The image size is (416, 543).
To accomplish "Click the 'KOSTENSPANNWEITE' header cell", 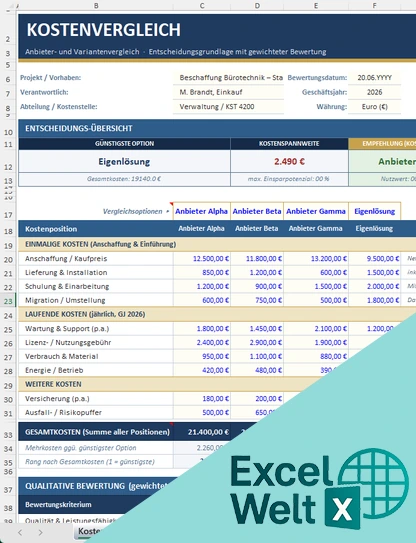I will pos(289,143).
